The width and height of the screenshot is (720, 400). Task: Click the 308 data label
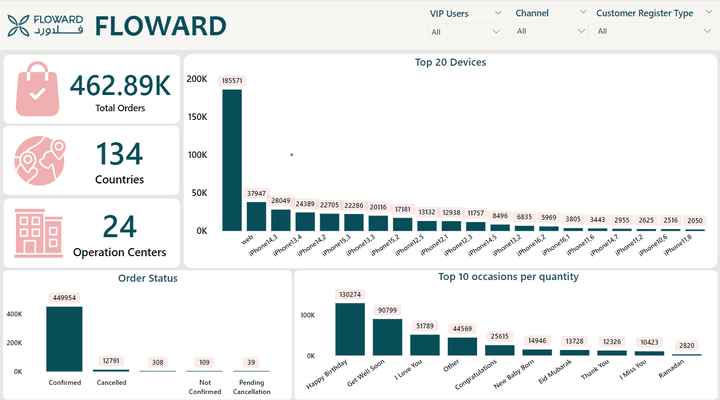tap(158, 362)
